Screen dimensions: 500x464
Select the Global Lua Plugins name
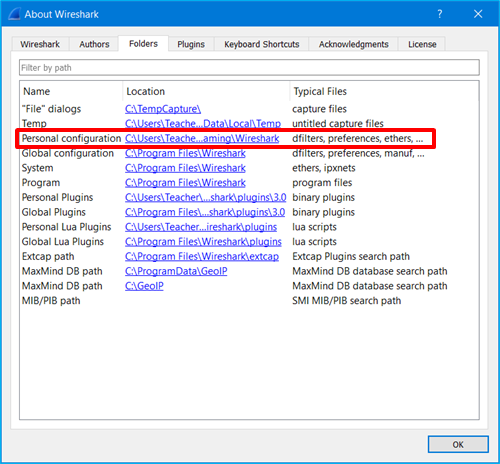[63, 242]
